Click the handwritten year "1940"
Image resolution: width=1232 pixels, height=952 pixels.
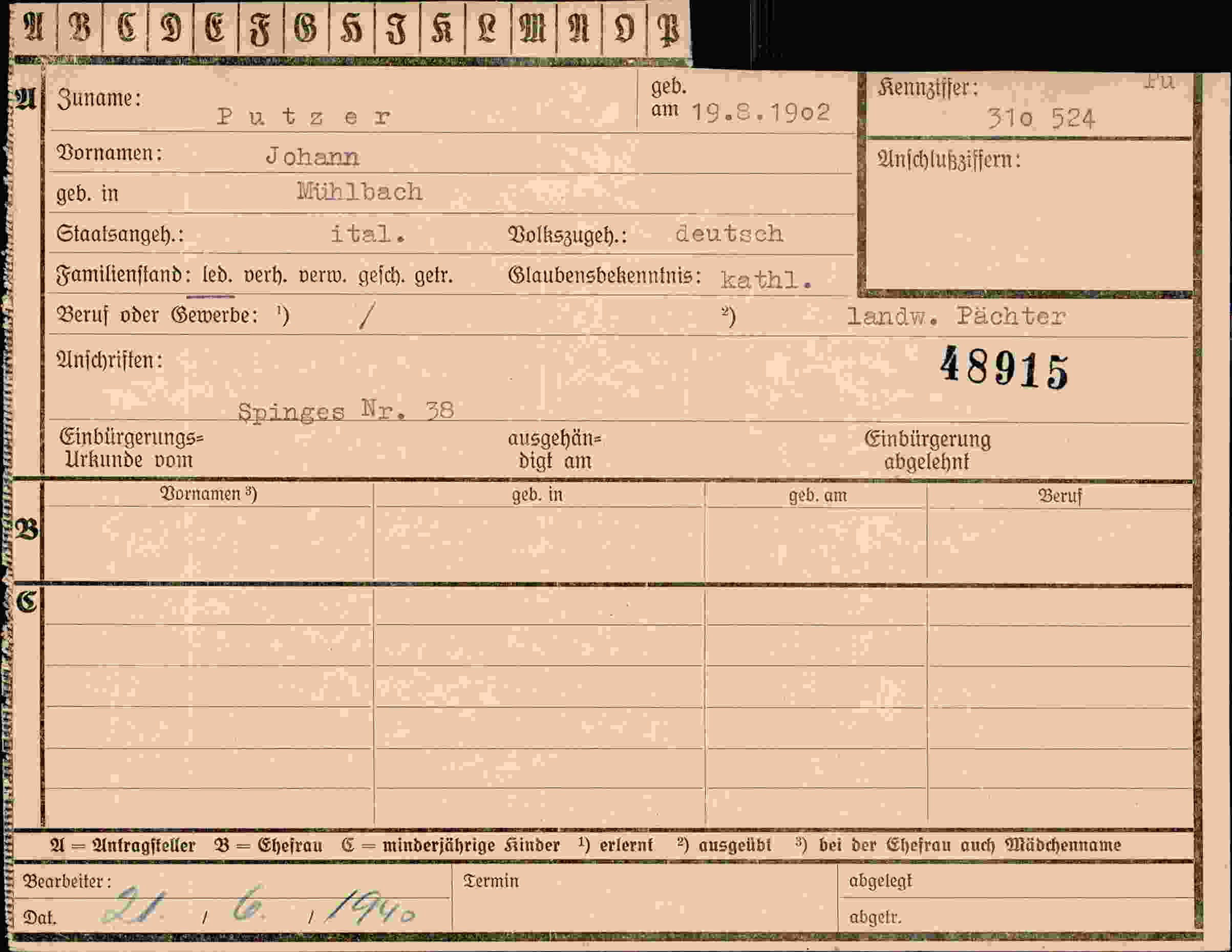[x=371, y=907]
